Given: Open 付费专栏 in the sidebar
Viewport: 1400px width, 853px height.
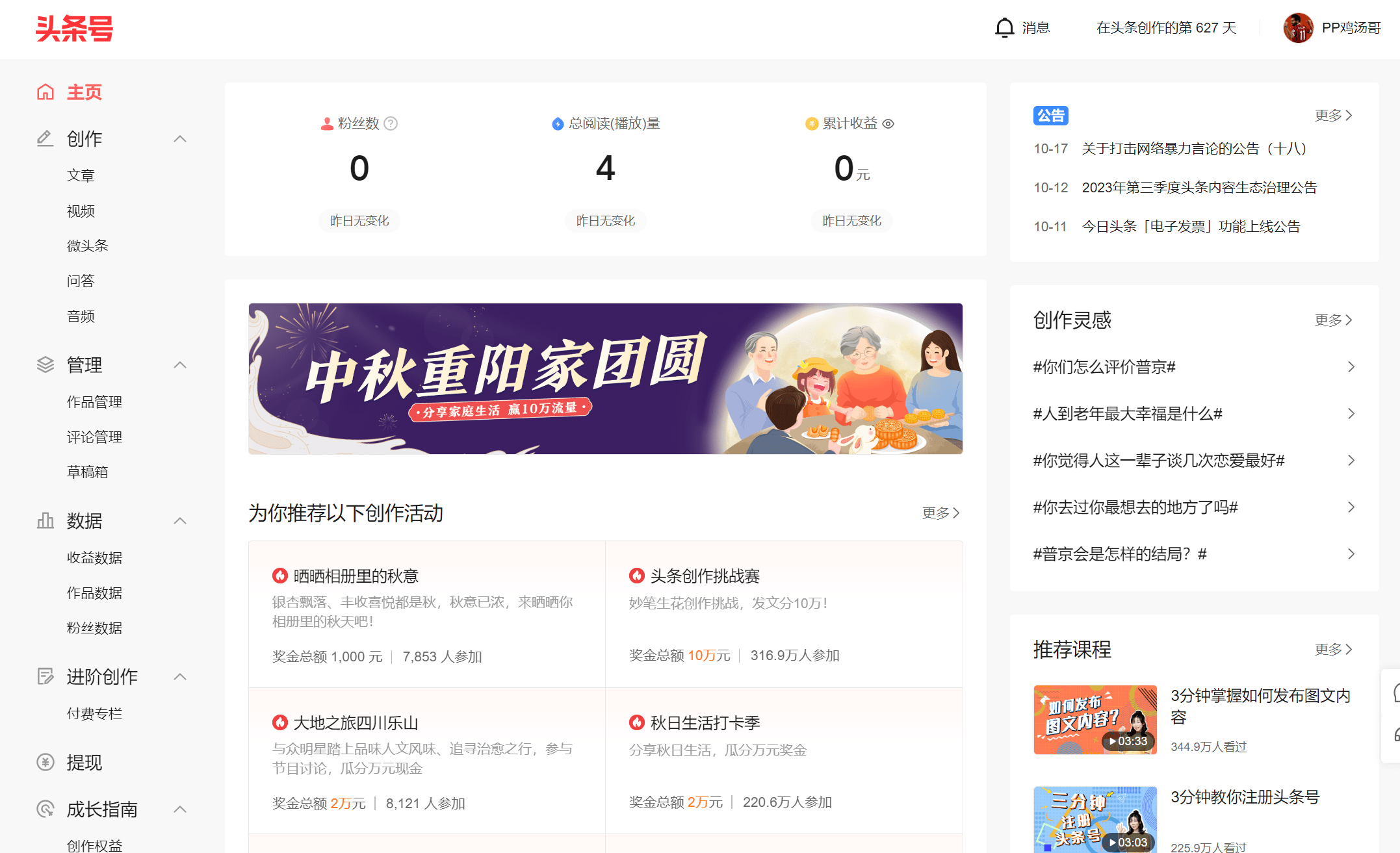Looking at the screenshot, I should pyautogui.click(x=94, y=714).
